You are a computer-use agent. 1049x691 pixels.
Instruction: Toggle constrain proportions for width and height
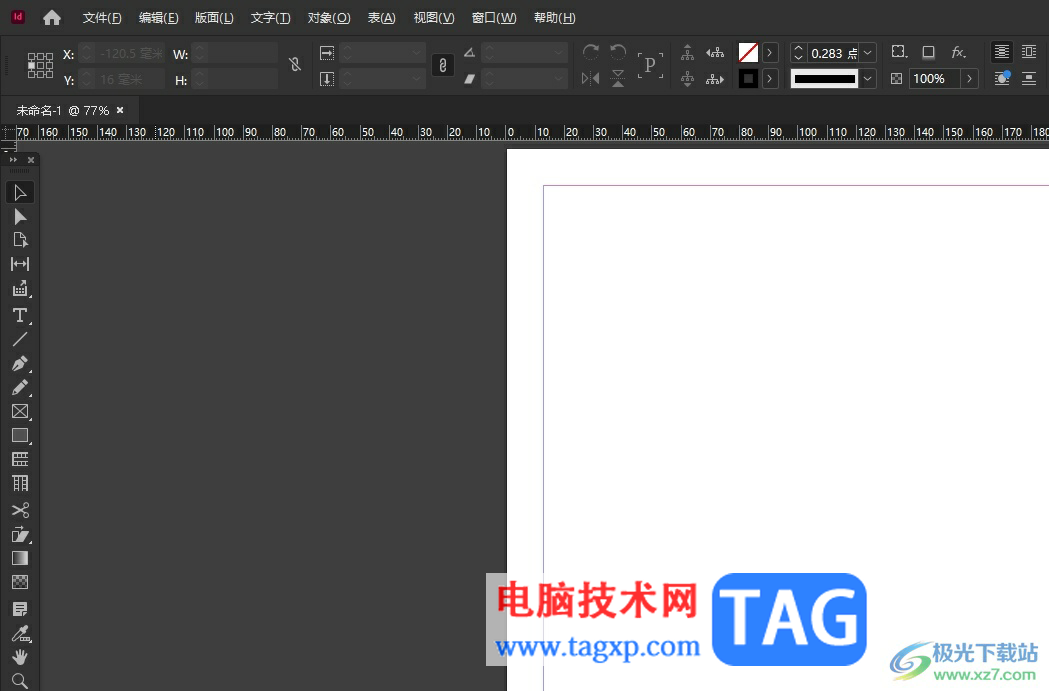[x=294, y=65]
